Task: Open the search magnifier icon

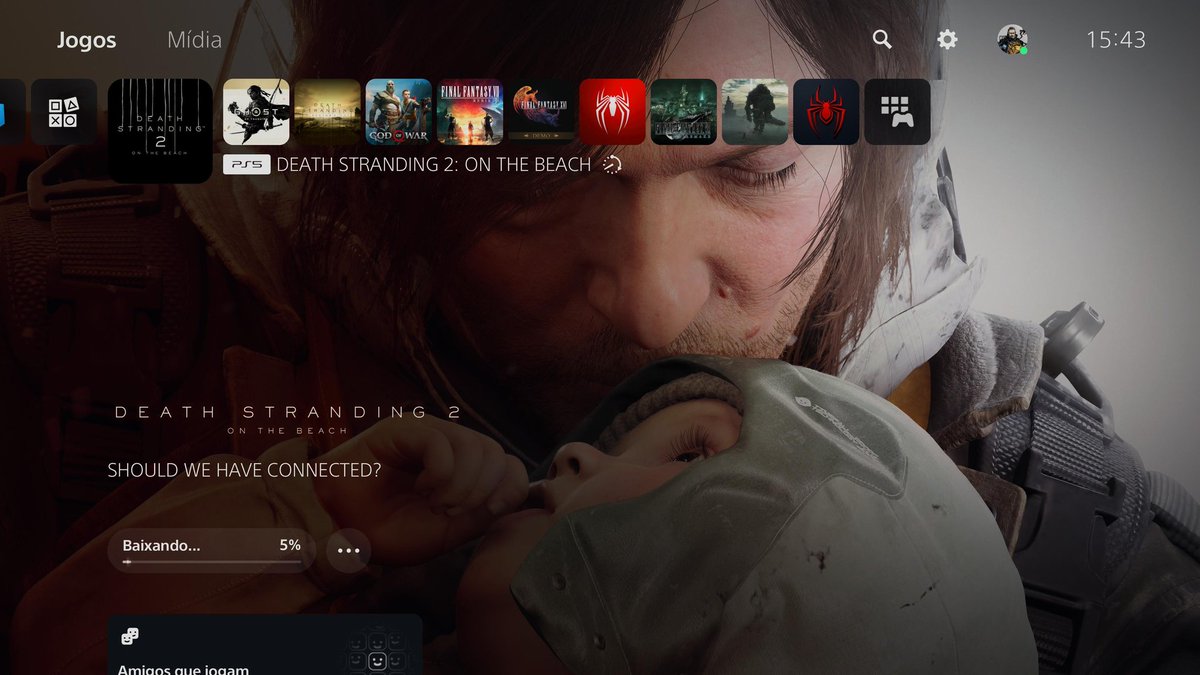Action: 882,39
